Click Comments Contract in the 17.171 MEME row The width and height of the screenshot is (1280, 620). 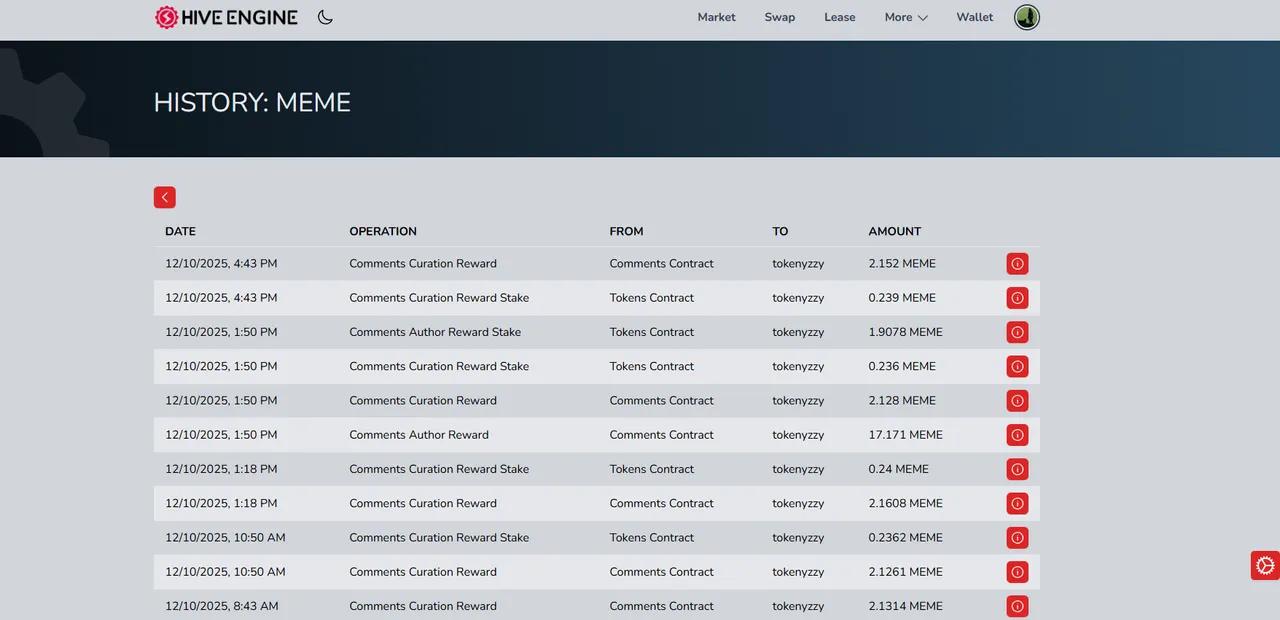point(662,435)
